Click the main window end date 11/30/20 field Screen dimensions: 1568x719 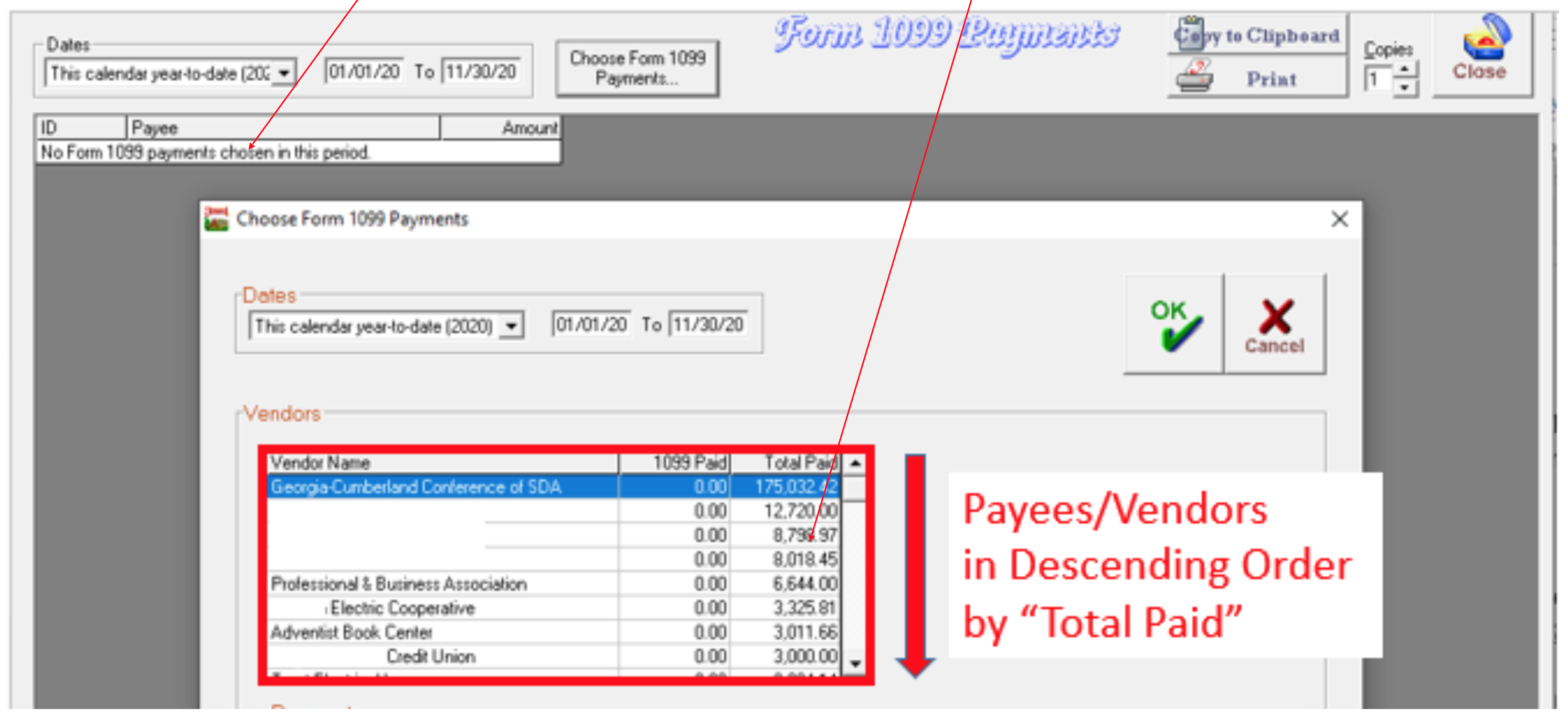(481, 72)
